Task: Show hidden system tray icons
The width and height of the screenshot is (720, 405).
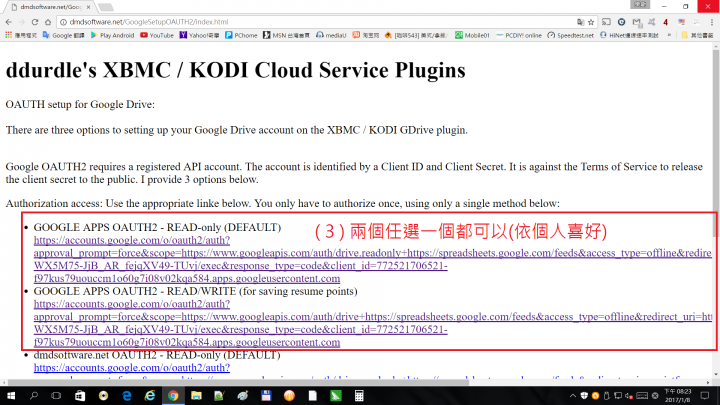Action: pyautogui.click(x=573, y=396)
